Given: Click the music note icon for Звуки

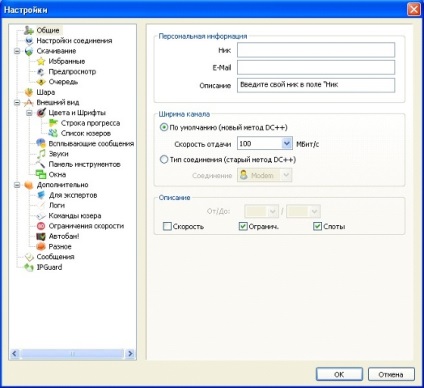Looking at the screenshot, I should (x=41, y=154).
